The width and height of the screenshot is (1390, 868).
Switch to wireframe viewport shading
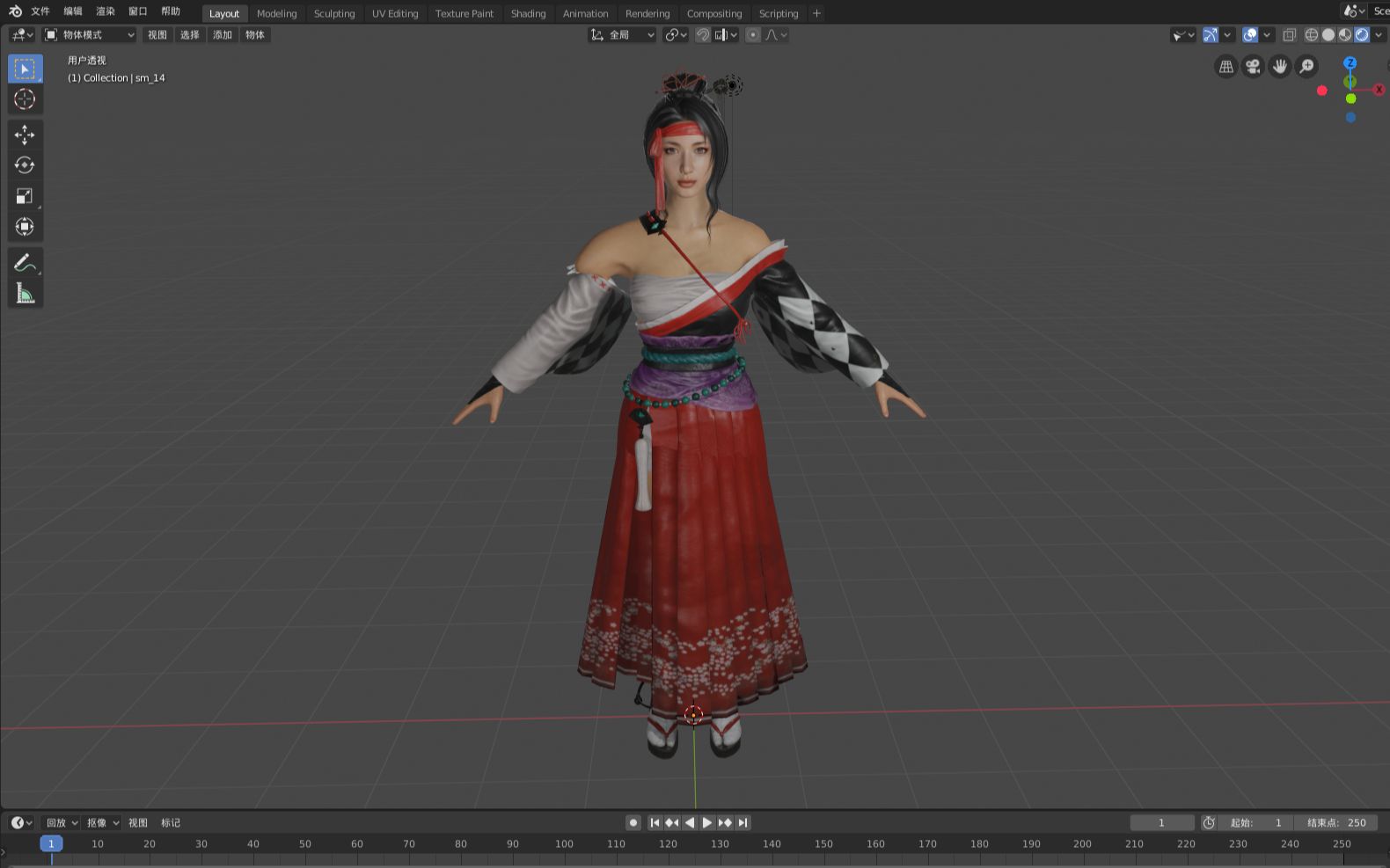(x=1312, y=35)
